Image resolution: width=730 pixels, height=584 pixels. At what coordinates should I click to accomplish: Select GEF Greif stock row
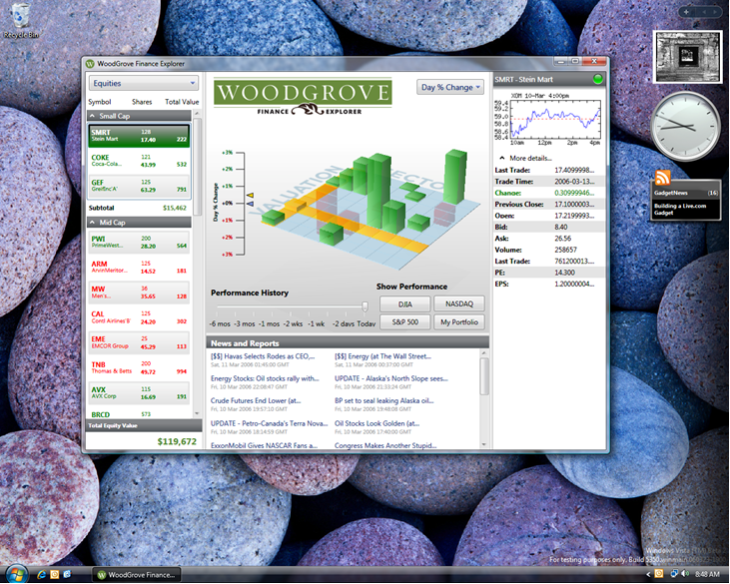pos(139,186)
